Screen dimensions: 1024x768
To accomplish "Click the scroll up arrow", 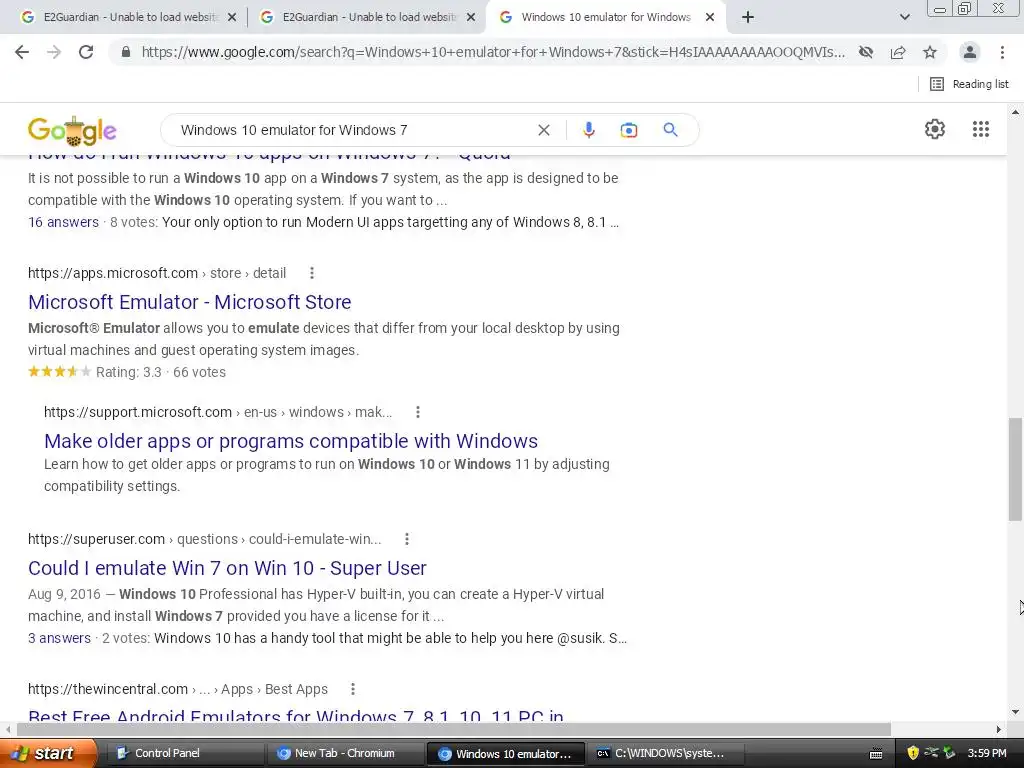I will click(x=1015, y=112).
